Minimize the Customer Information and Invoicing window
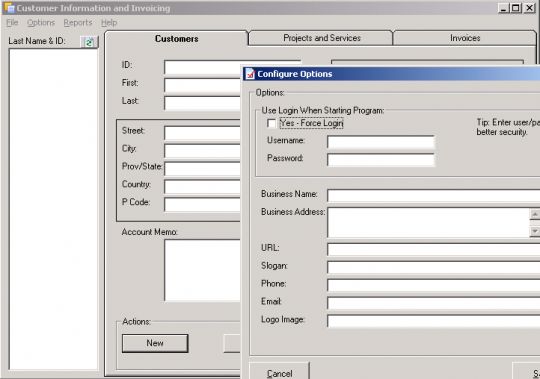This screenshot has width=540, height=379. [503, 8]
